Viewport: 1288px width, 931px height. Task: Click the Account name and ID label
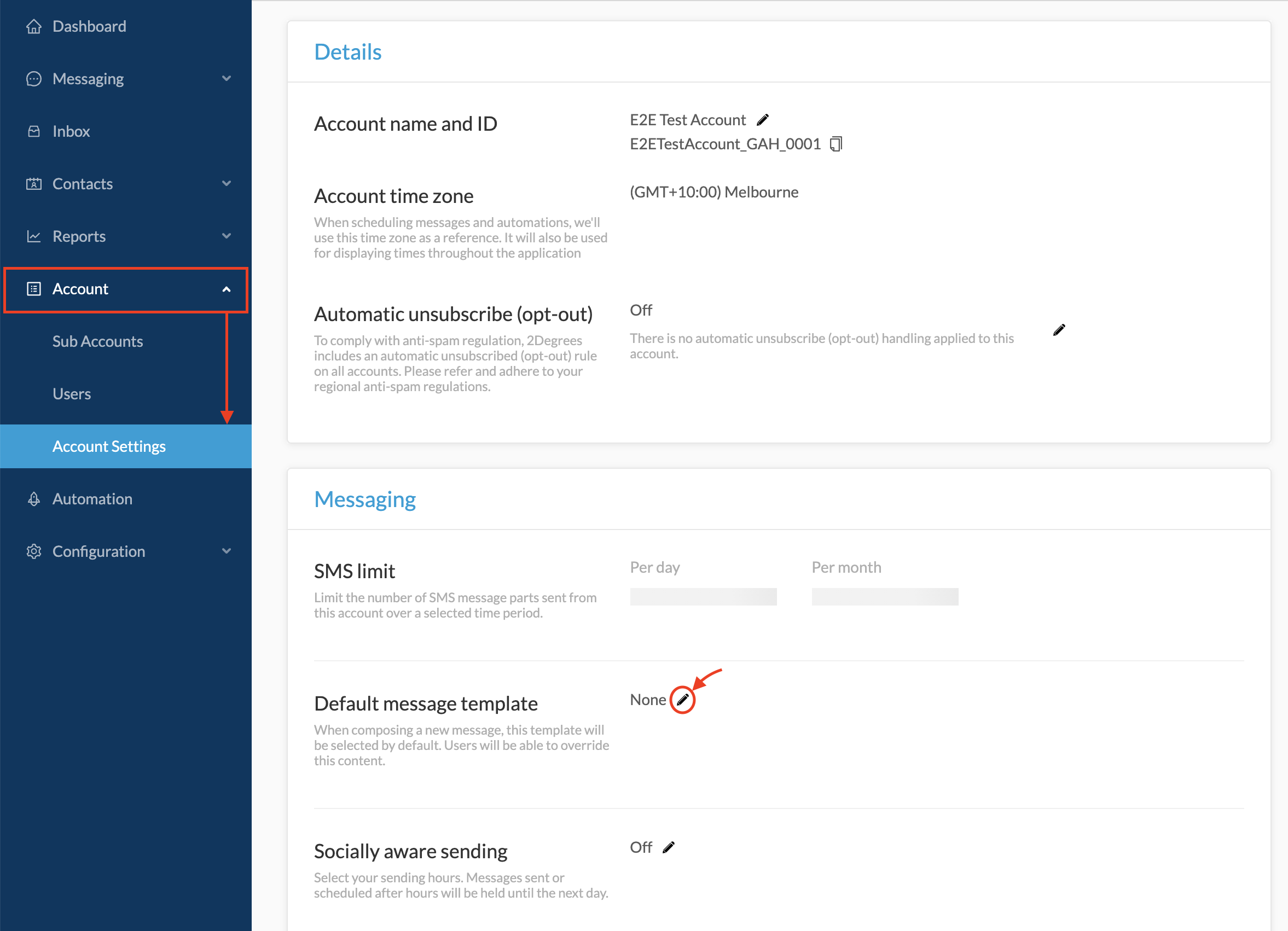point(405,124)
